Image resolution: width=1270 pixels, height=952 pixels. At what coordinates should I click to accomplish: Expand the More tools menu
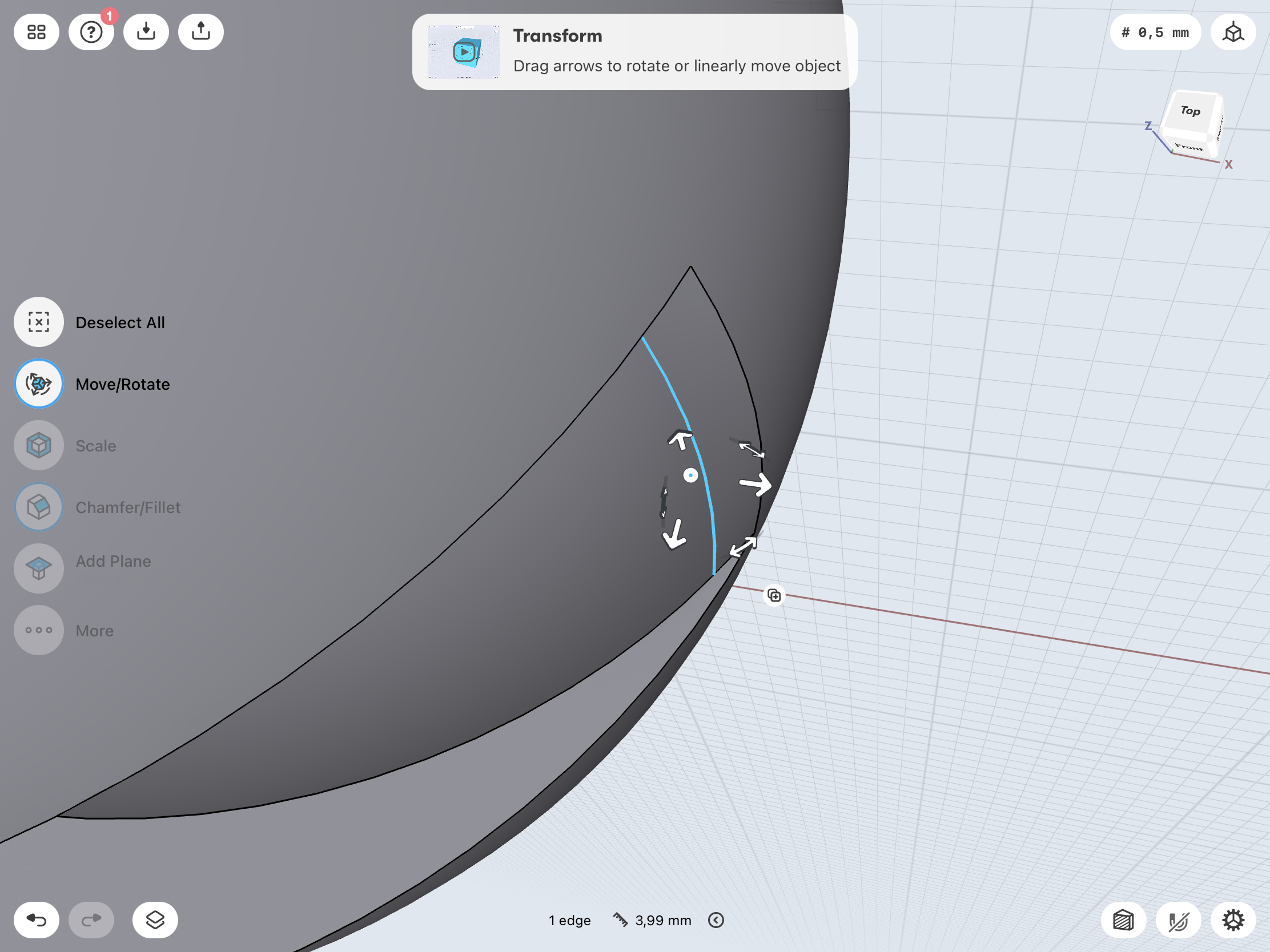point(38,630)
